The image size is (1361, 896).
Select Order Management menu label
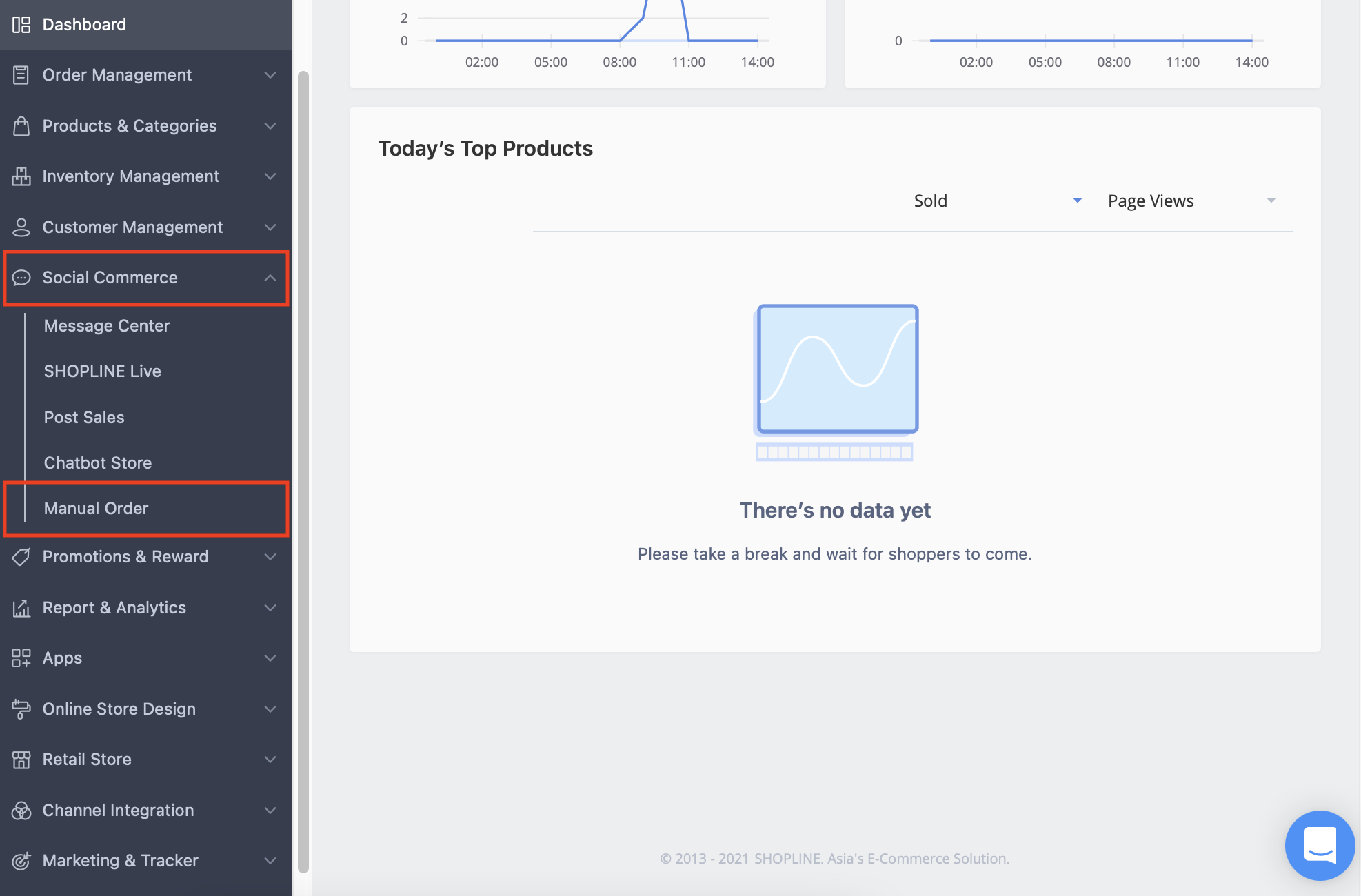coord(117,75)
